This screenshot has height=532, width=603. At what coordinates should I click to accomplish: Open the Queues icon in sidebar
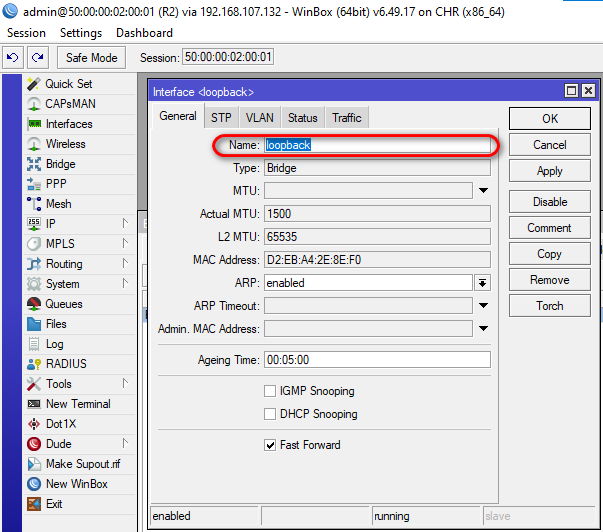(x=34, y=304)
